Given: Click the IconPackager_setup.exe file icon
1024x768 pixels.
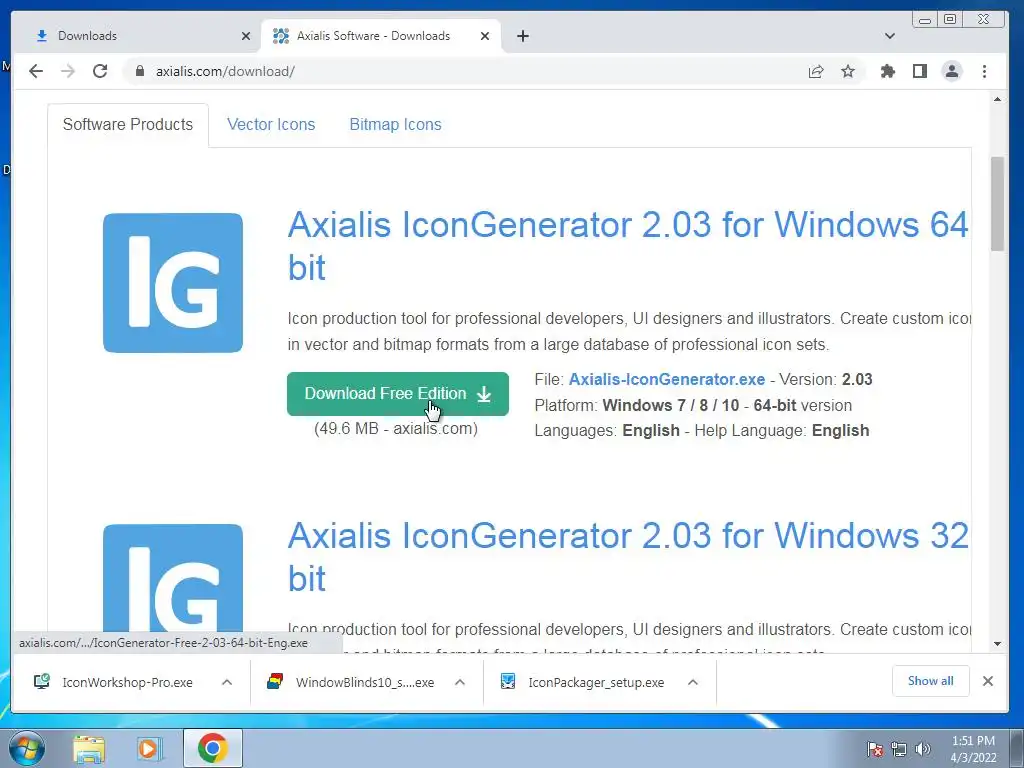Looking at the screenshot, I should pos(508,682).
